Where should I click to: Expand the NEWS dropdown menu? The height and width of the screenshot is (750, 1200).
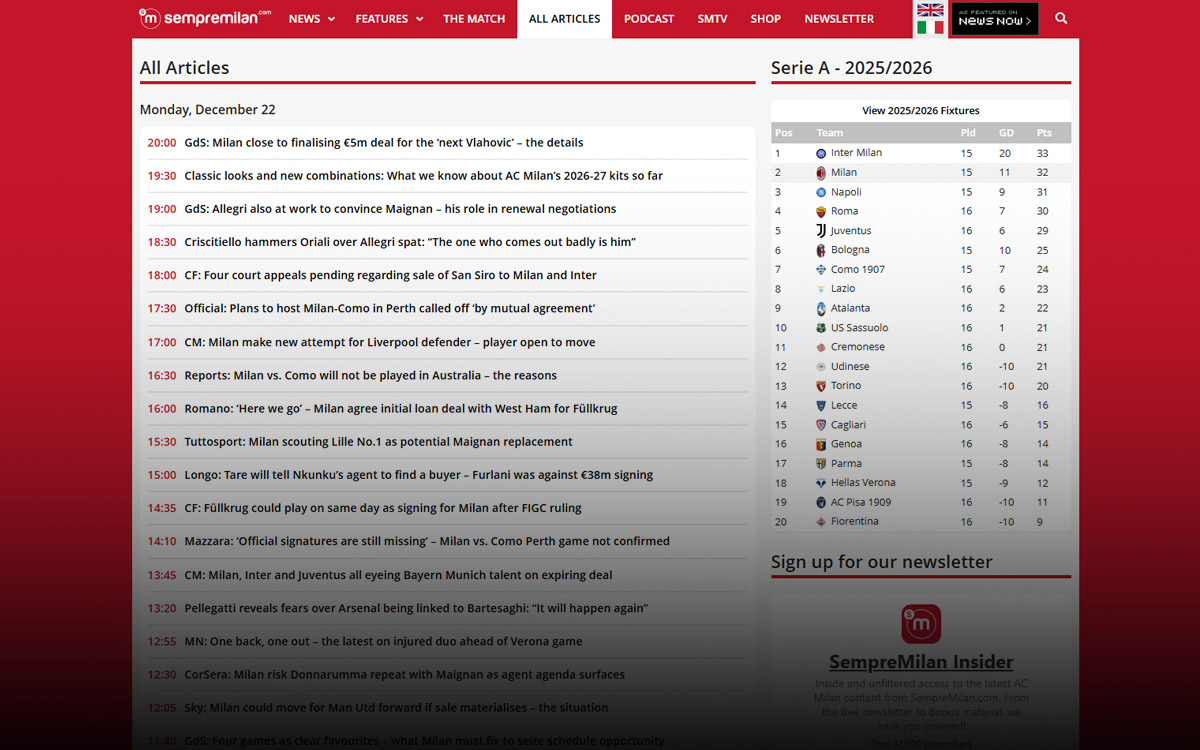tap(311, 18)
